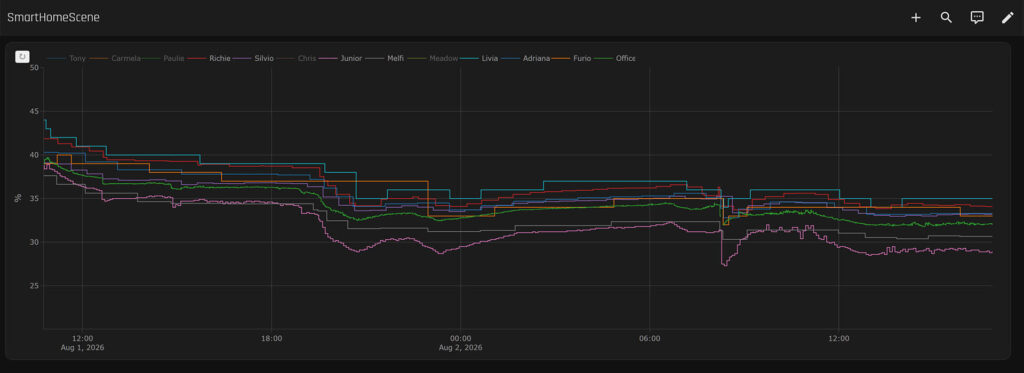
Task: Click the 25 y-axis tick label
Action: 34,285
